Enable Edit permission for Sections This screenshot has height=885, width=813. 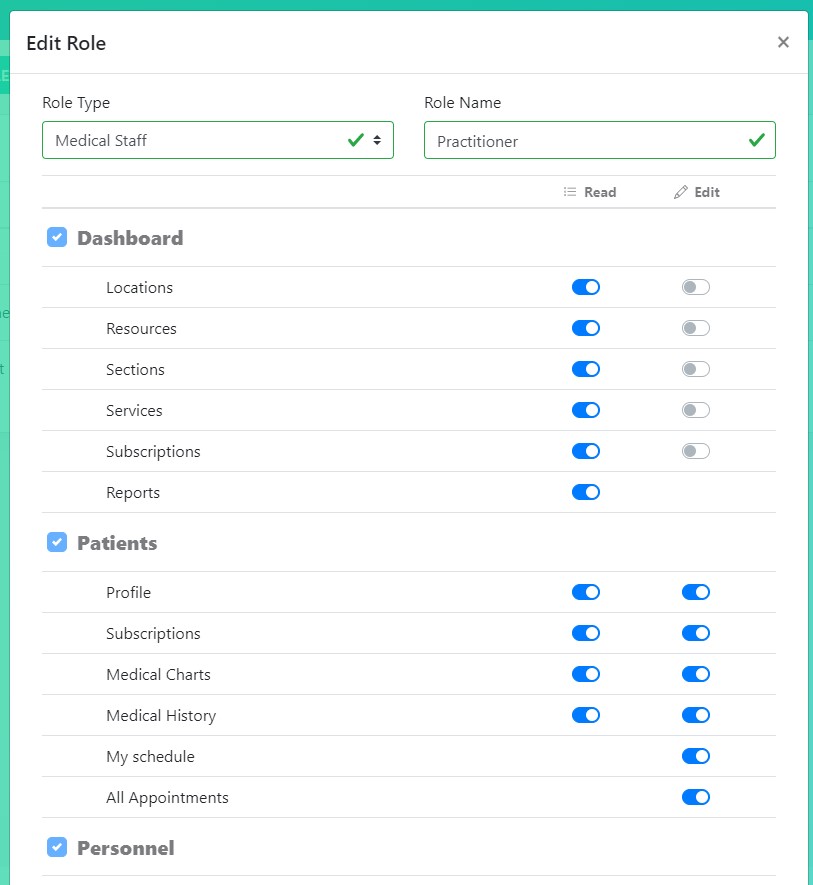(696, 370)
